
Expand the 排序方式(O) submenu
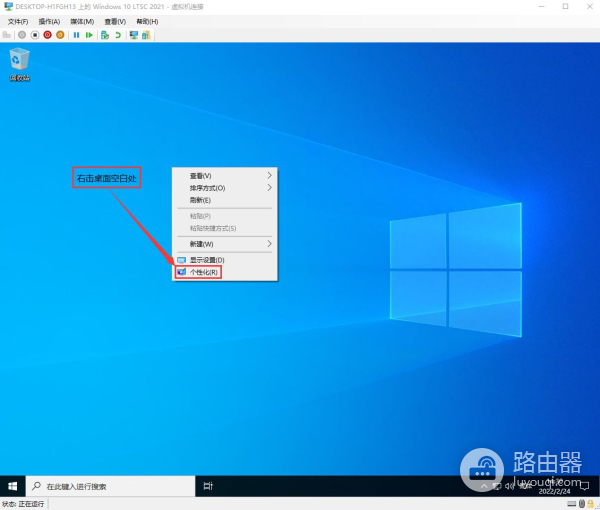(x=225, y=188)
